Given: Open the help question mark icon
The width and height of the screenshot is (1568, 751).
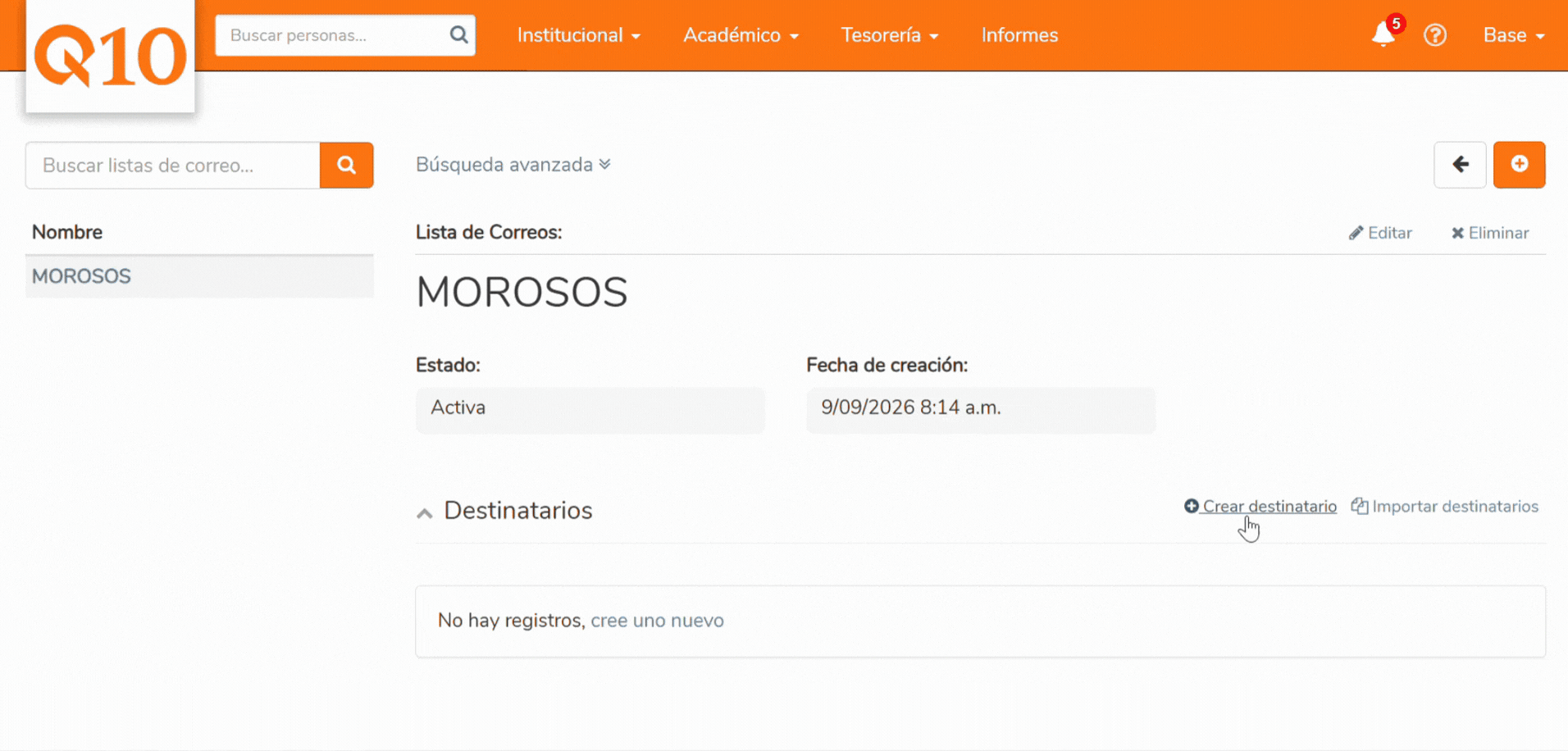Looking at the screenshot, I should click(x=1435, y=35).
